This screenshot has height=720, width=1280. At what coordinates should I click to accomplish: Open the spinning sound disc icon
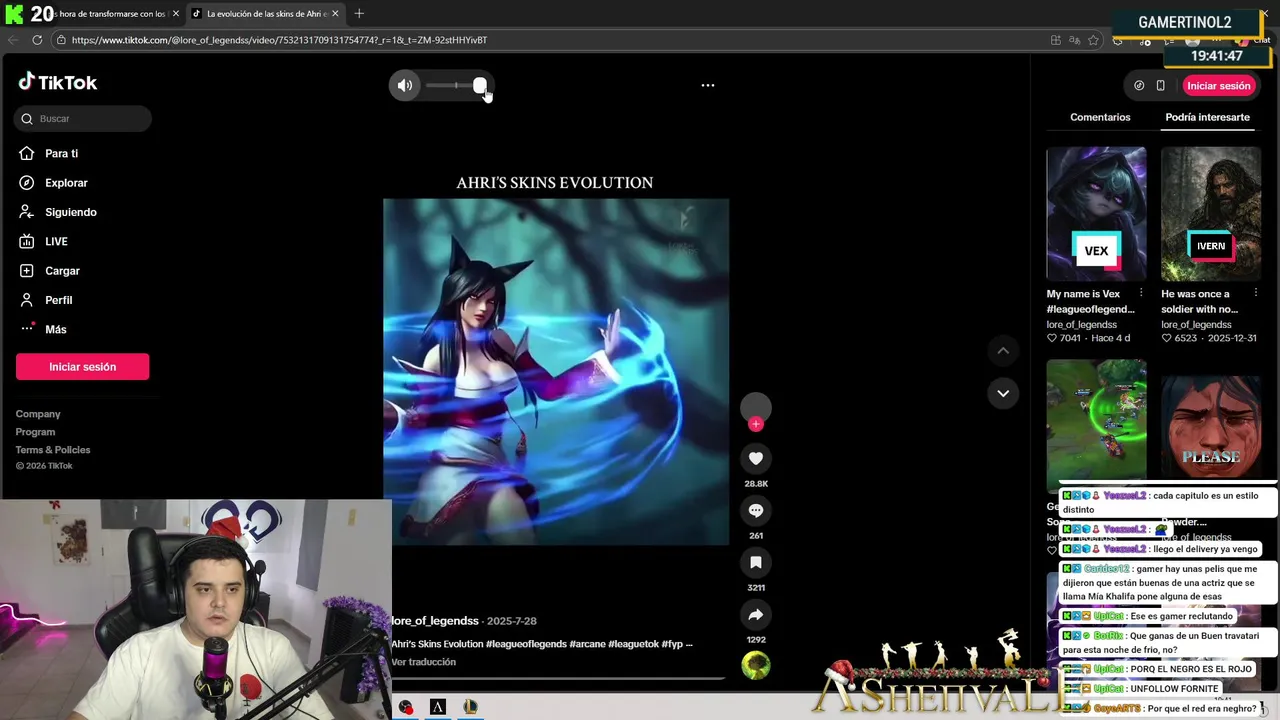coord(756,665)
